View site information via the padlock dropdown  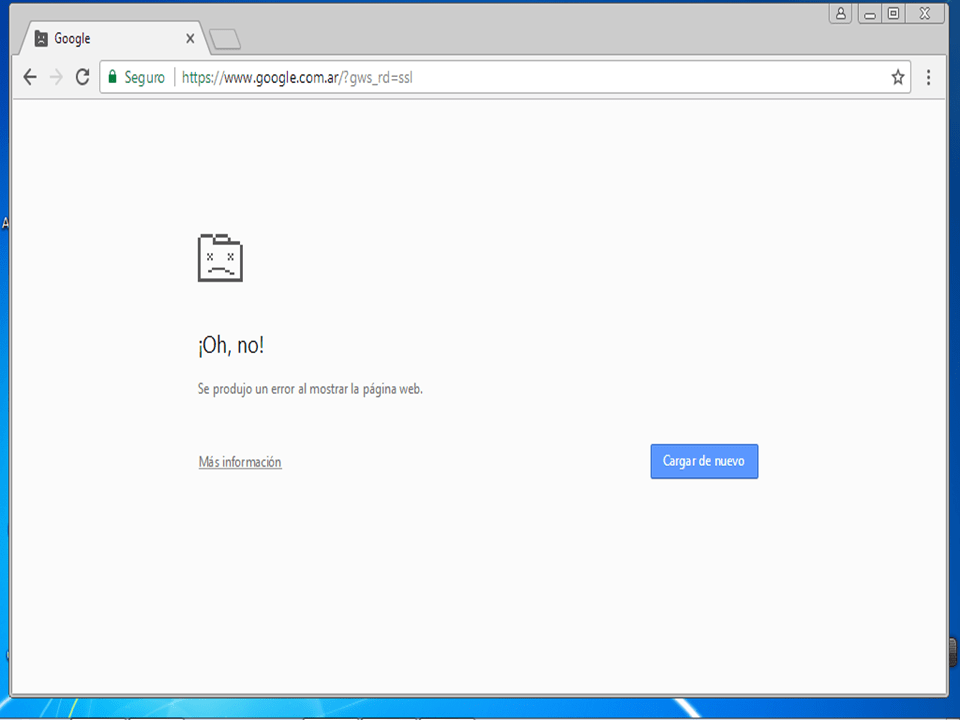click(113, 76)
